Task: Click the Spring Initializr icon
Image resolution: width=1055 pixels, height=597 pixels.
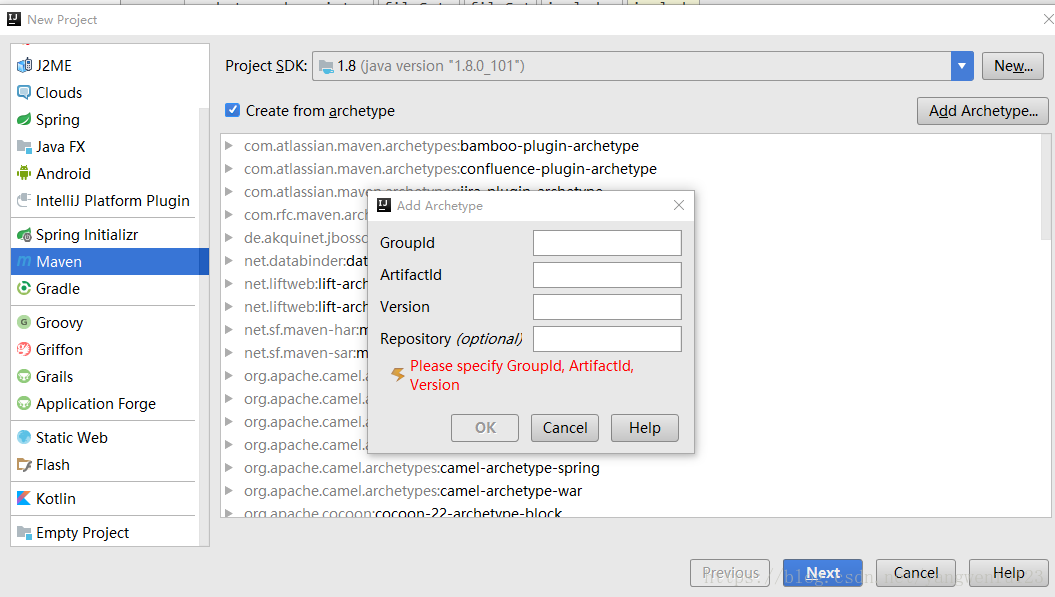Action: pos(24,235)
